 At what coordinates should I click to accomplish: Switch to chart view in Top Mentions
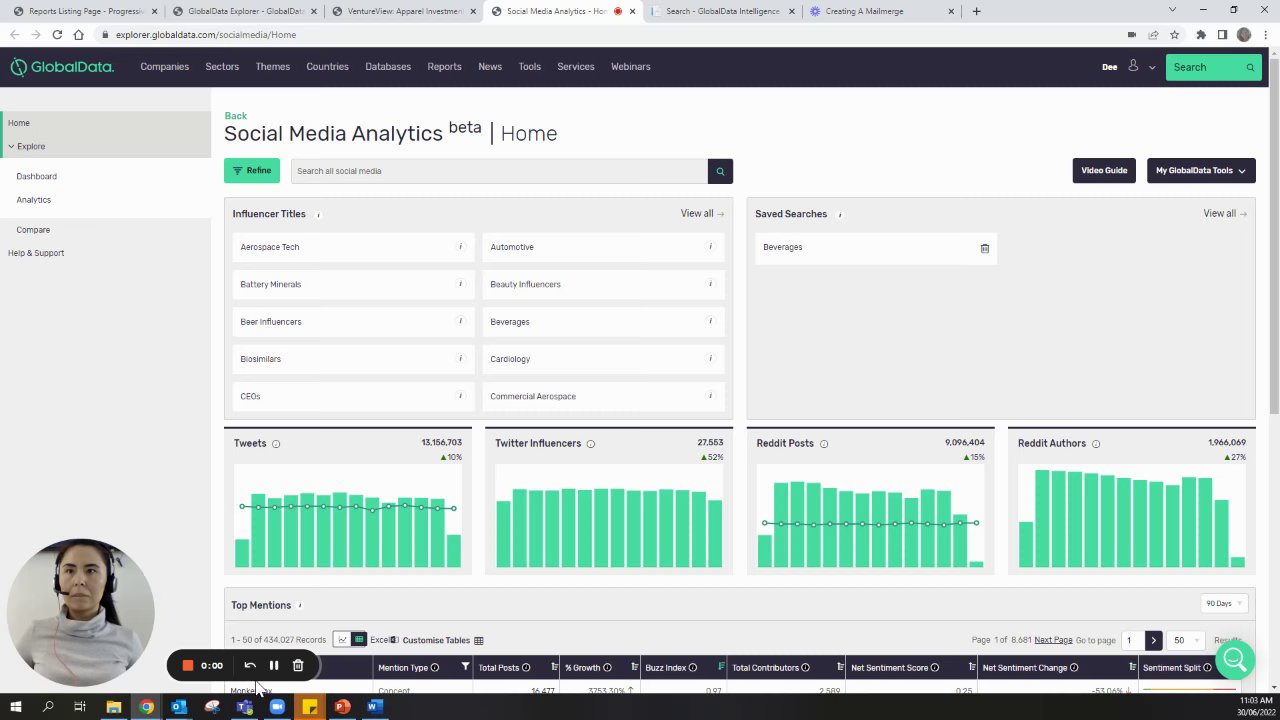tap(342, 640)
